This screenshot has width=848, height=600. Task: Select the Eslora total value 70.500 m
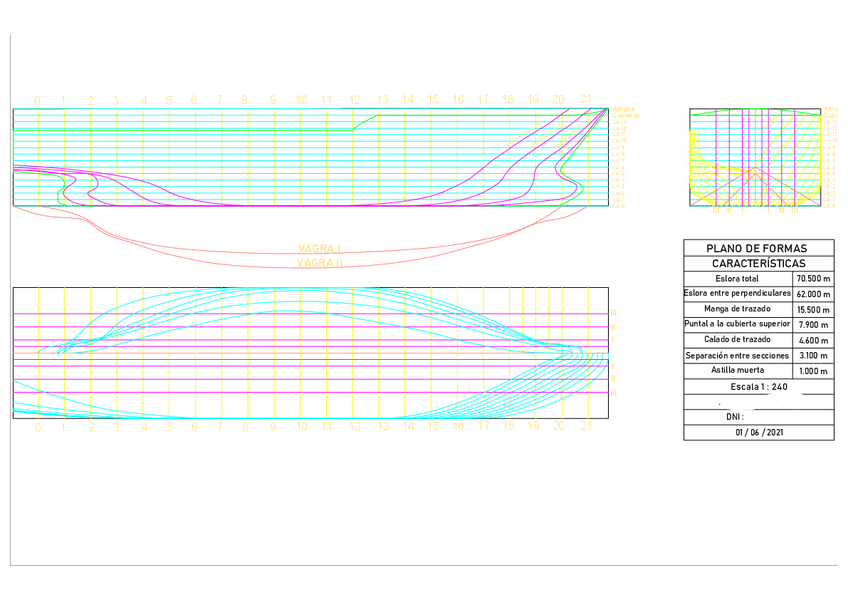pos(813,279)
